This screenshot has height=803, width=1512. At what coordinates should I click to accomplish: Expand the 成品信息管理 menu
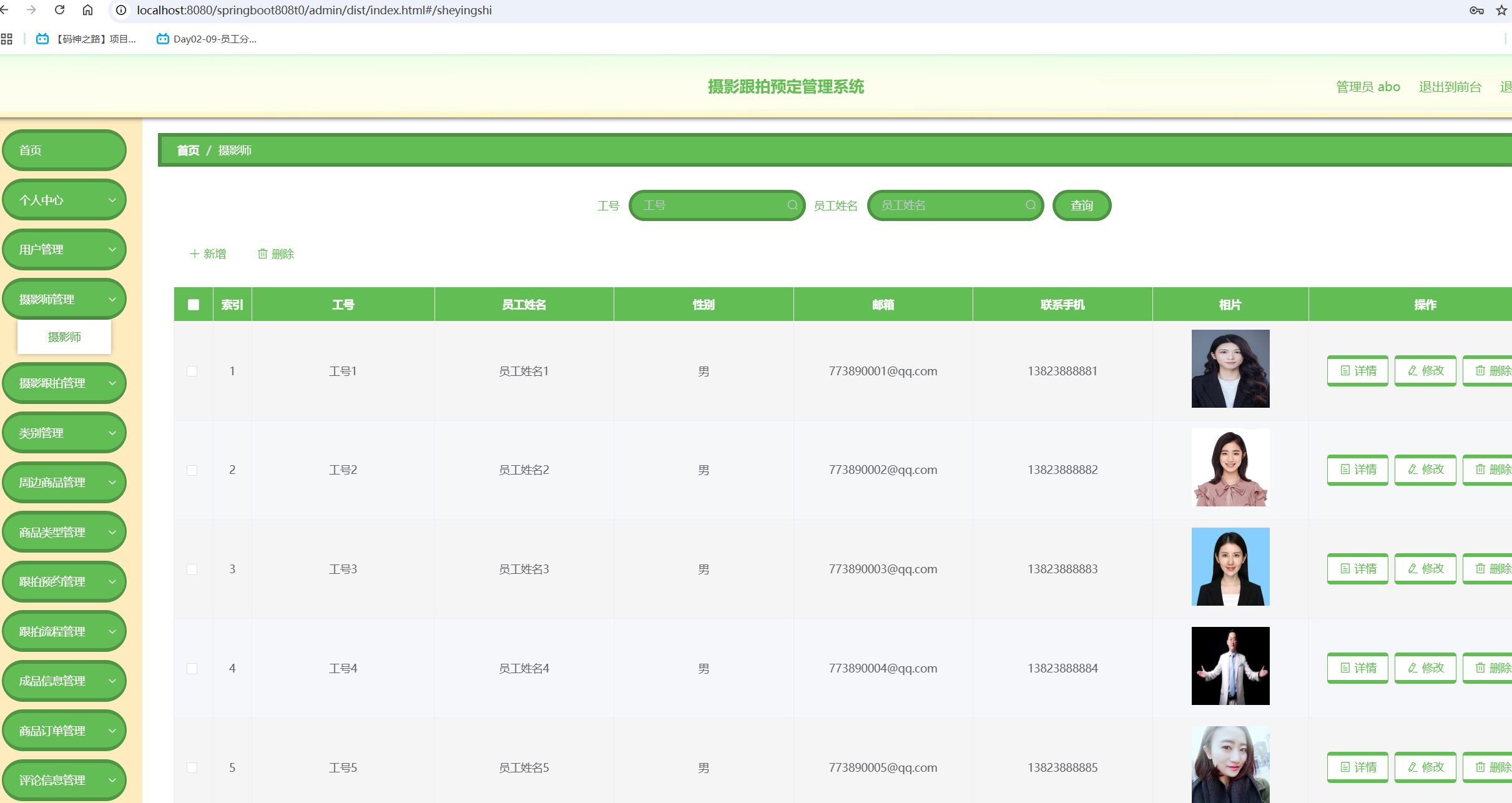click(64, 681)
